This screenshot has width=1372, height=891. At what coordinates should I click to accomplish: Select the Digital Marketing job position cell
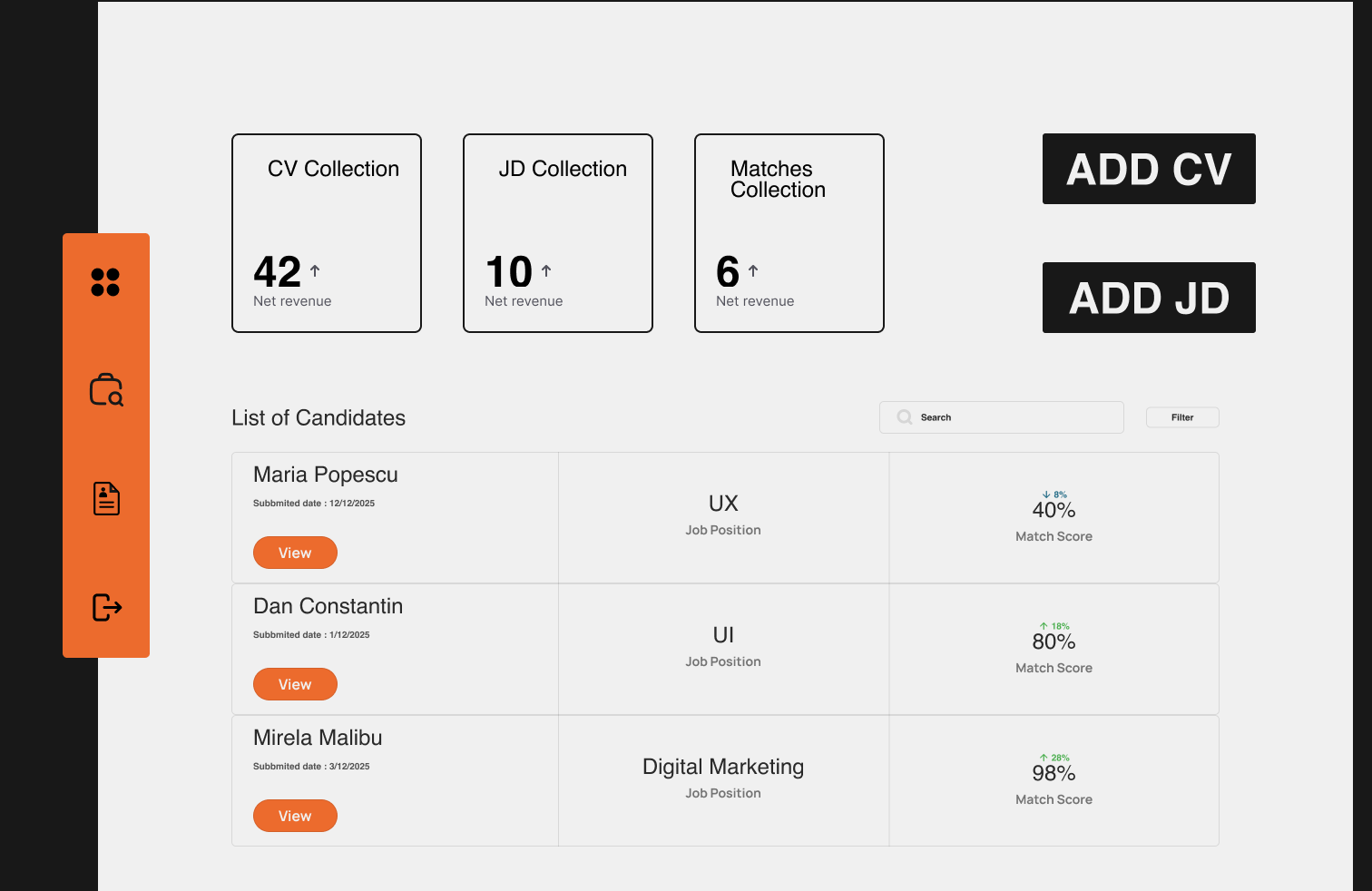tap(723, 781)
